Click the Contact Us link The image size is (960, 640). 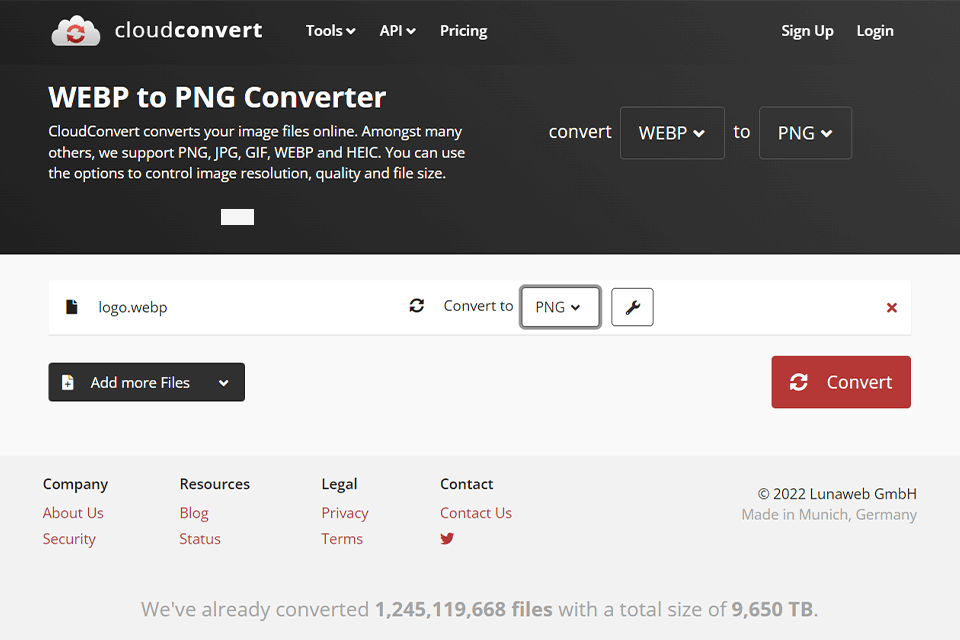tap(476, 513)
